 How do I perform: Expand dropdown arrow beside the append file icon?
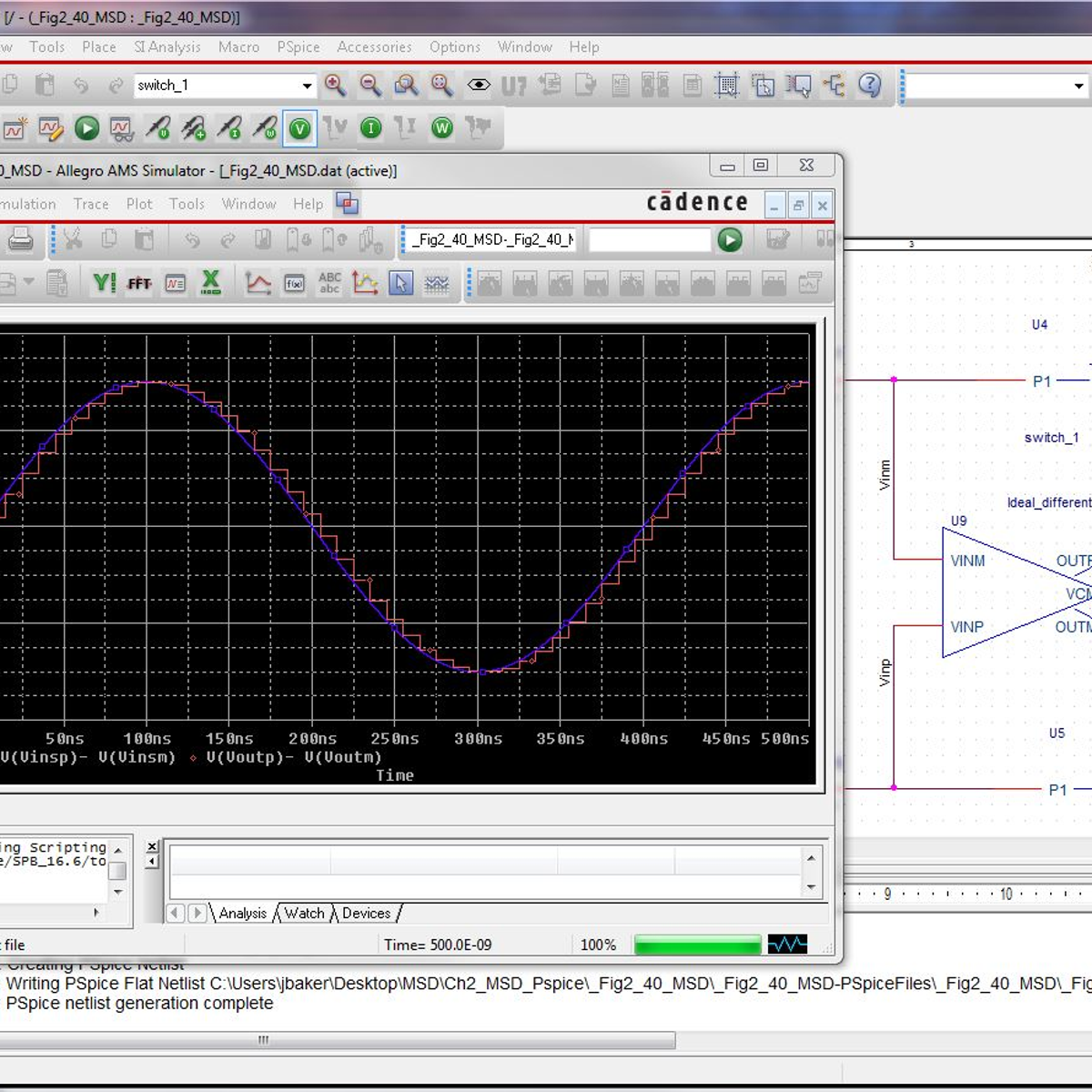29,282
